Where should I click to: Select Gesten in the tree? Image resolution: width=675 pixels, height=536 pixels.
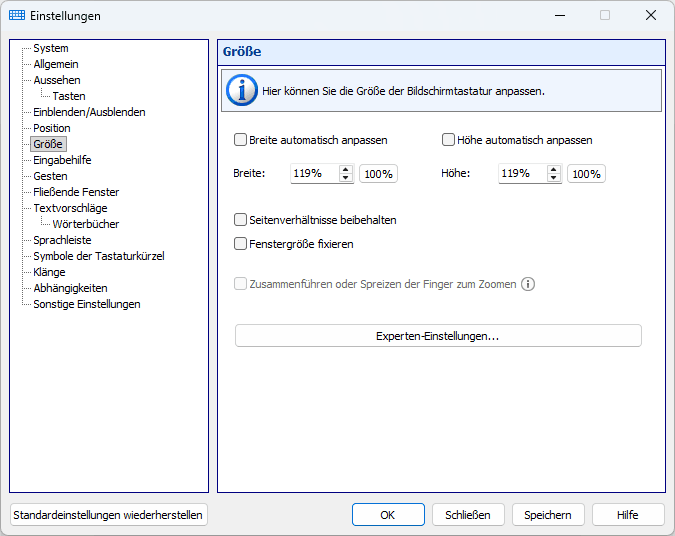50,176
